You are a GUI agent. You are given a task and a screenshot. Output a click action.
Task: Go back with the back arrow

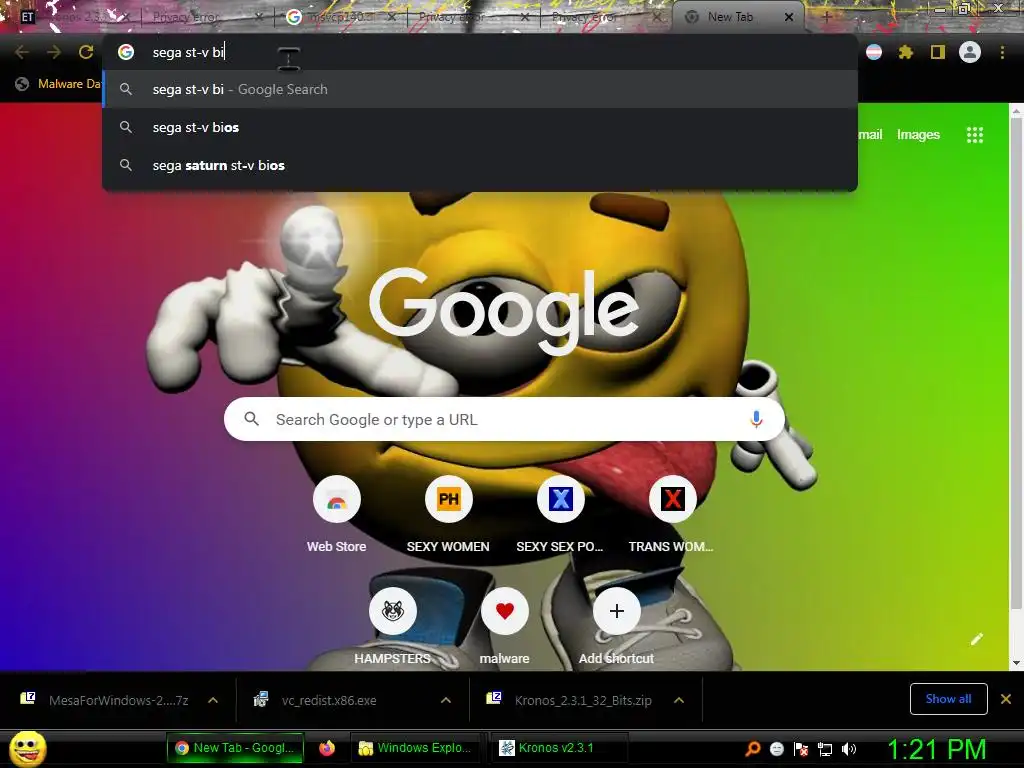point(22,52)
